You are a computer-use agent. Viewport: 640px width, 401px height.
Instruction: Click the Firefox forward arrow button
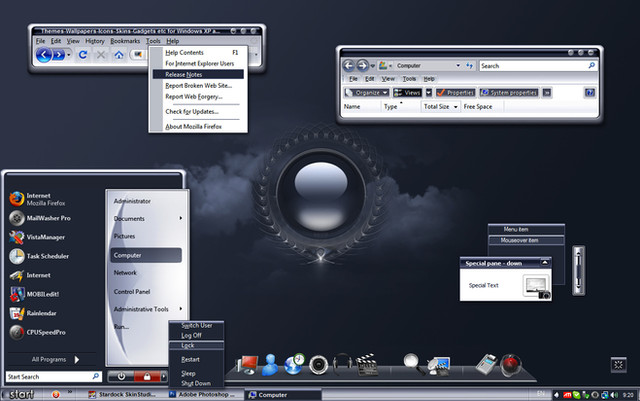[x=59, y=55]
